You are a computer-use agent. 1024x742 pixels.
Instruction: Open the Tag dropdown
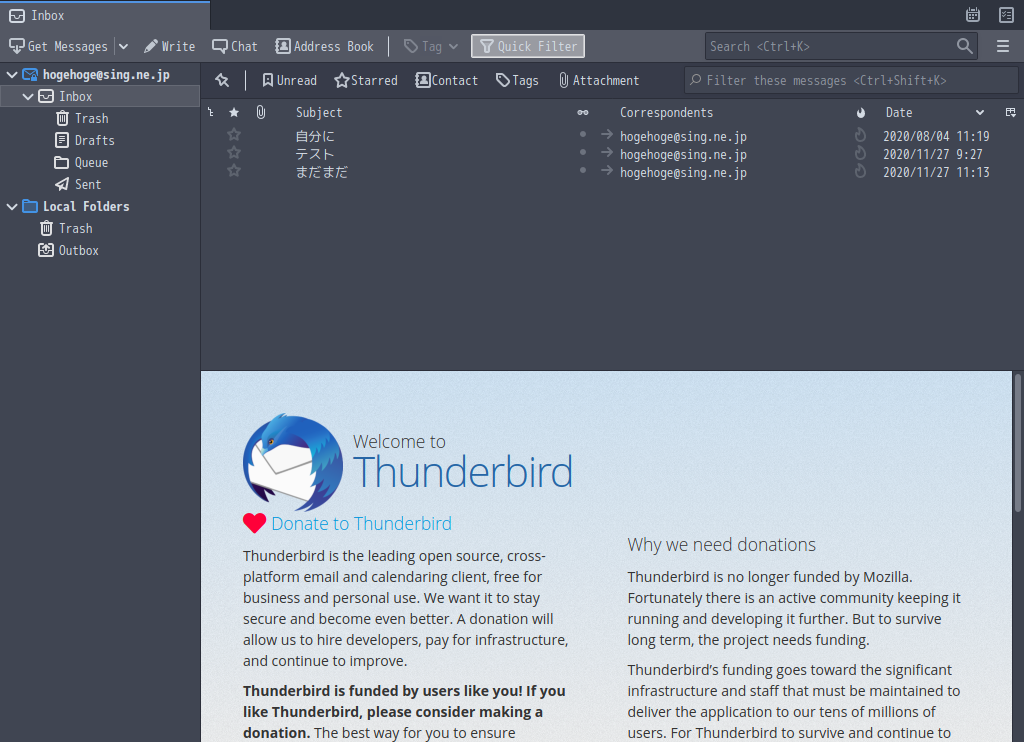tap(431, 46)
